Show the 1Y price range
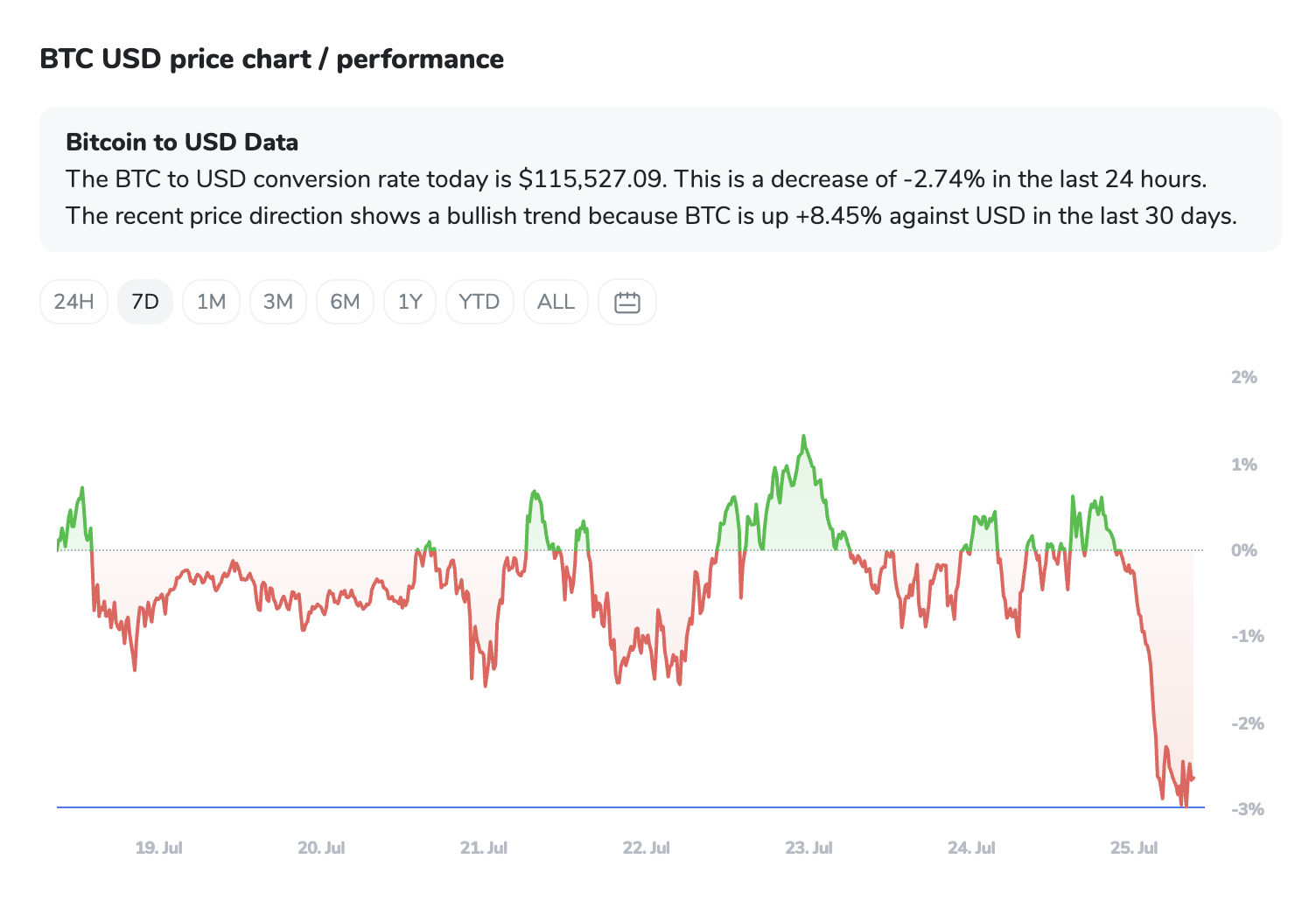 (x=410, y=302)
